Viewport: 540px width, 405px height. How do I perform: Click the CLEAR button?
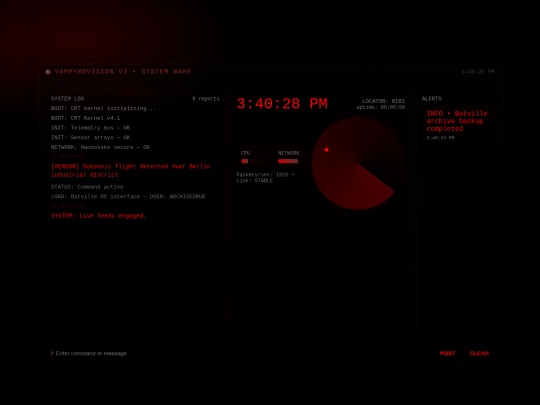[x=479, y=353]
